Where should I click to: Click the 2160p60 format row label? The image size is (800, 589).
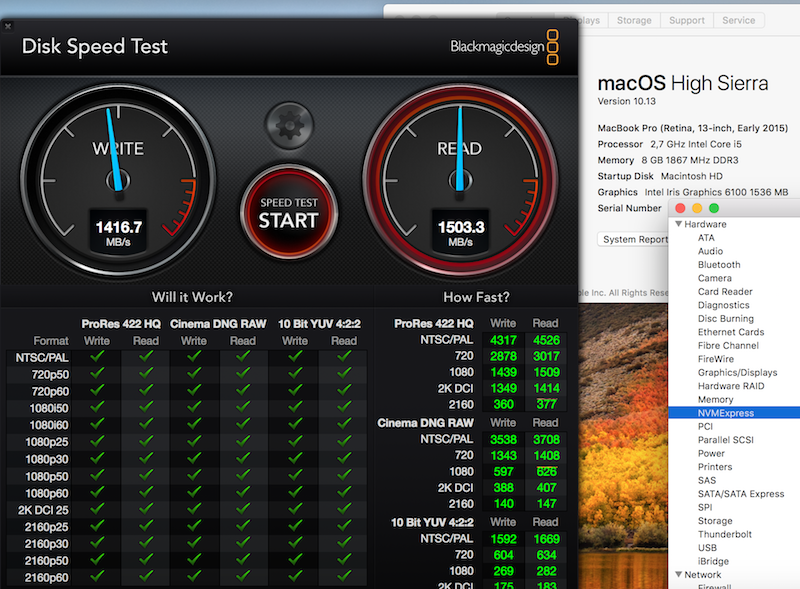(46, 577)
